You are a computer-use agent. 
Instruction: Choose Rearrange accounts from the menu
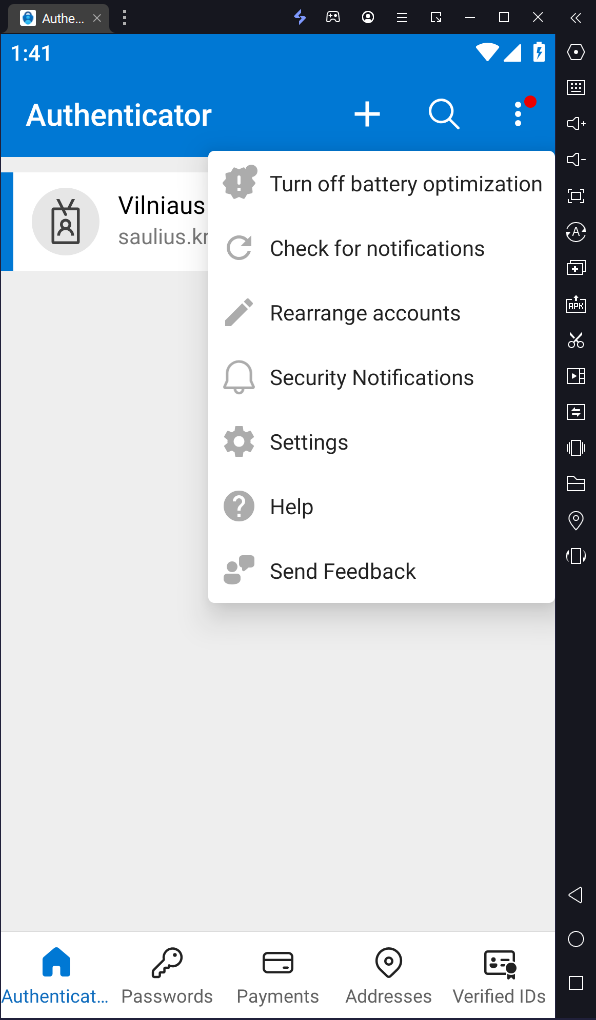click(365, 312)
